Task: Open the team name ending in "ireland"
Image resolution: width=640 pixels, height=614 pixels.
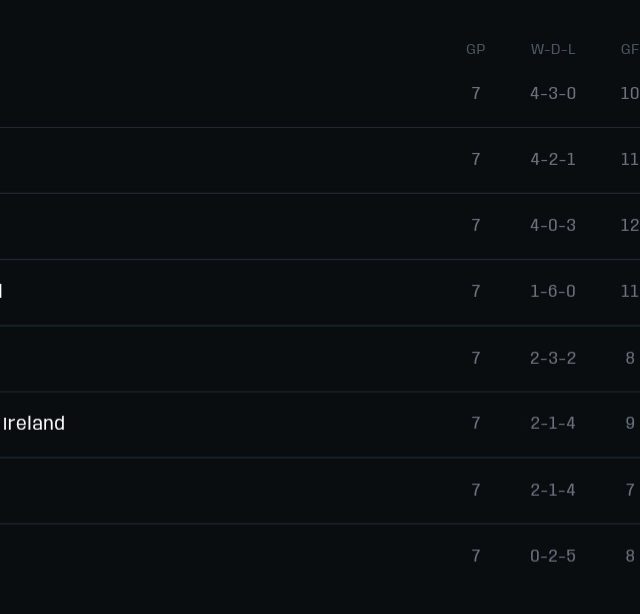Action: pos(33,423)
